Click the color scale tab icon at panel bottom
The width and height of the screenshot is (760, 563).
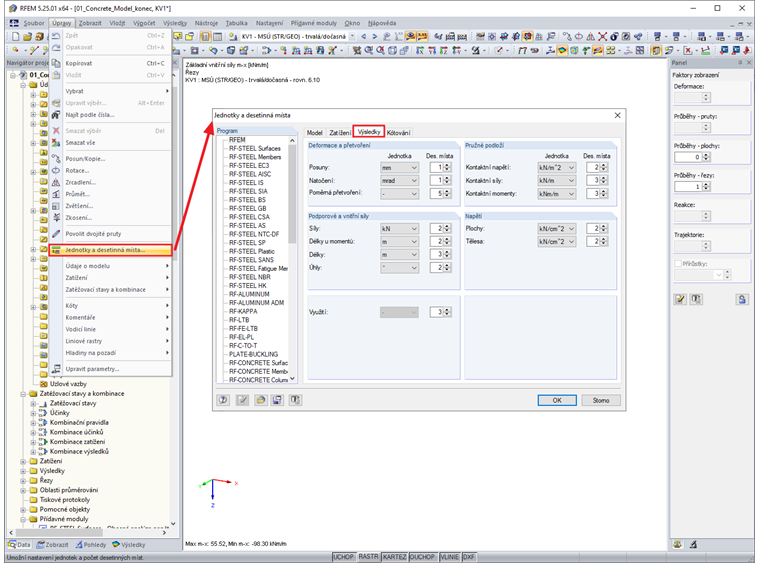point(678,545)
